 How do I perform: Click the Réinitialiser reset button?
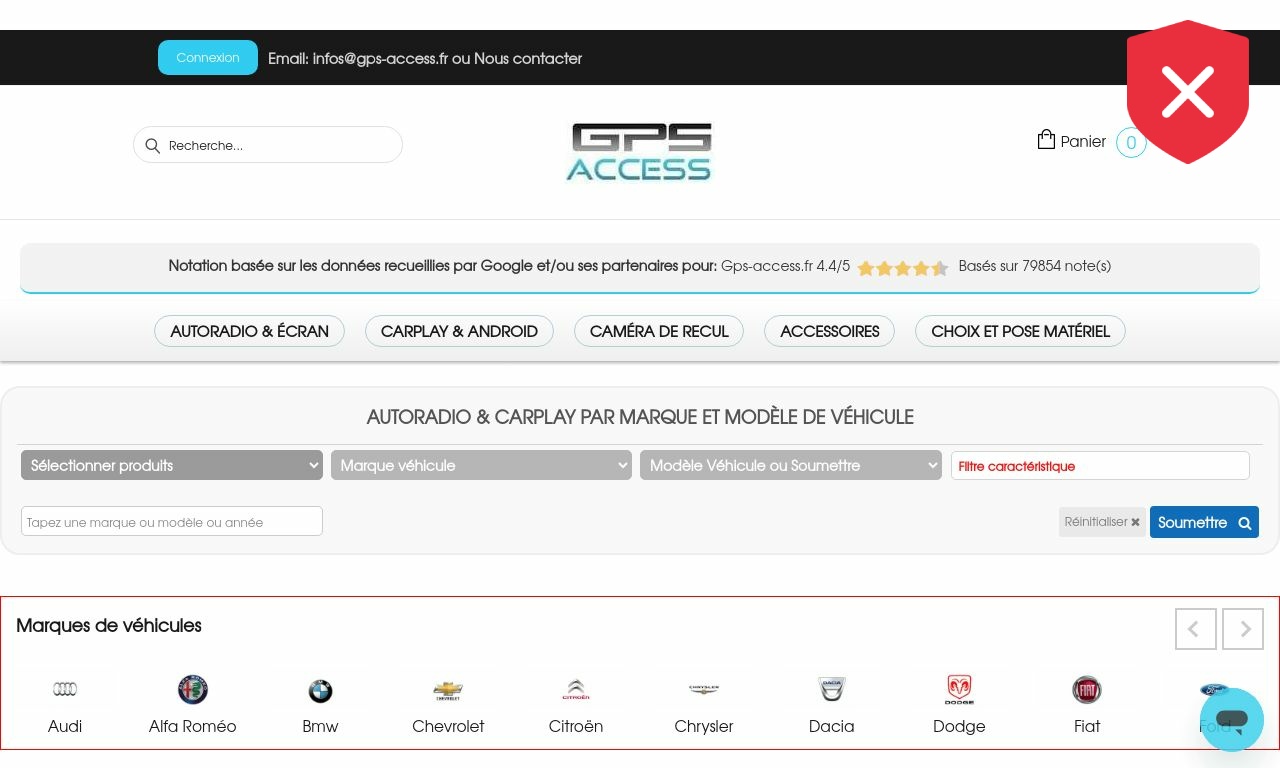[x=1102, y=522]
